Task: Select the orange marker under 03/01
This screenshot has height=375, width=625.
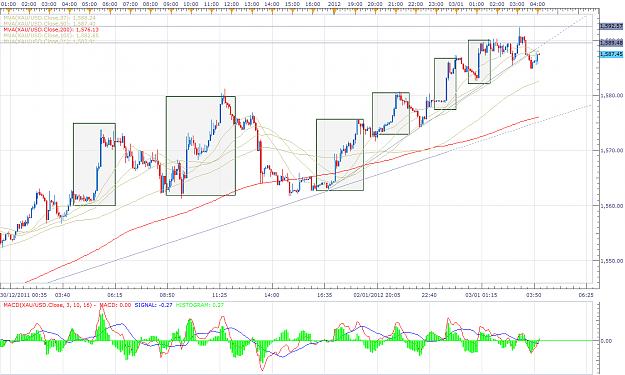Action: (456, 12)
